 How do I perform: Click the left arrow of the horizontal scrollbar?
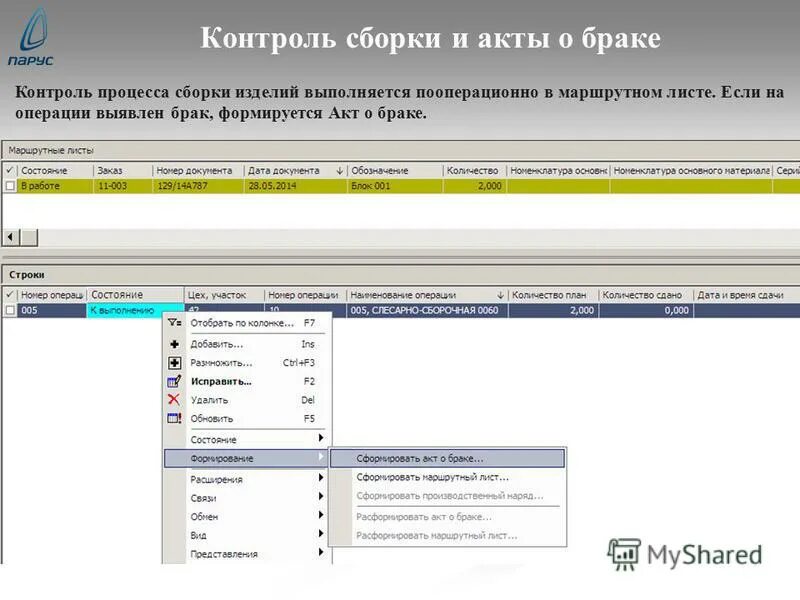[x=9, y=234]
